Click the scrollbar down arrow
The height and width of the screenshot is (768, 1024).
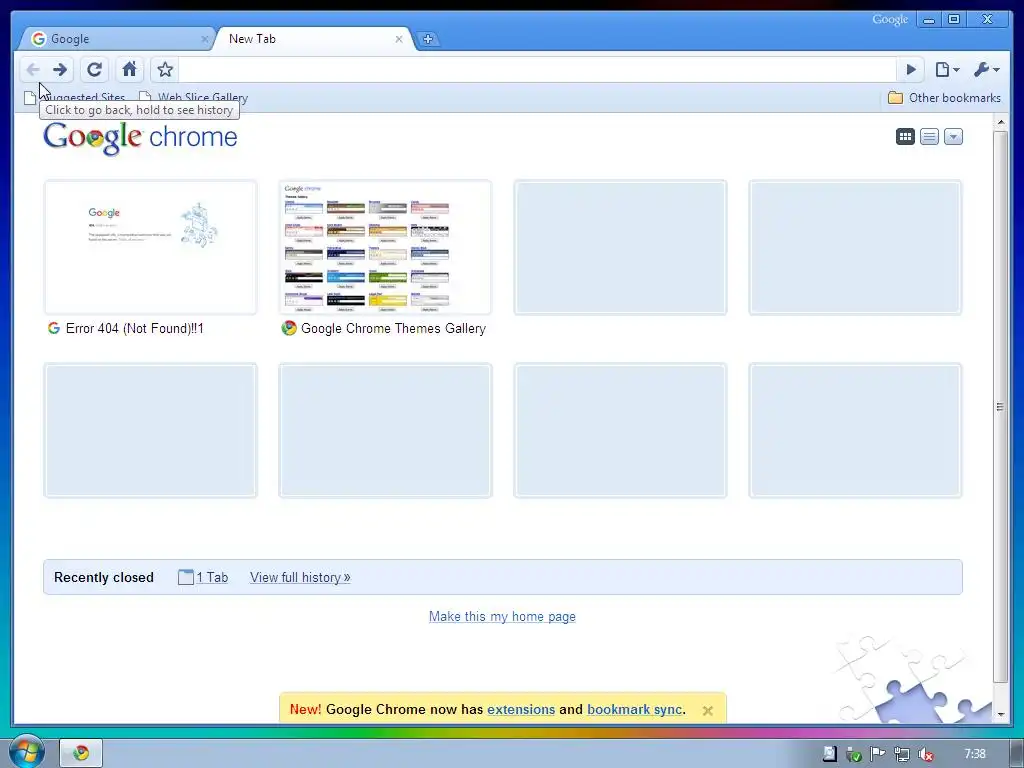[1000, 714]
